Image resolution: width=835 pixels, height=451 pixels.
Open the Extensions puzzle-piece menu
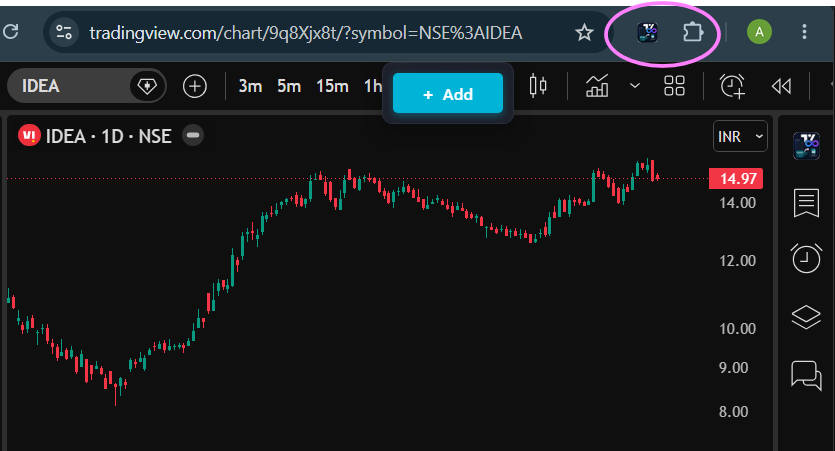(693, 33)
